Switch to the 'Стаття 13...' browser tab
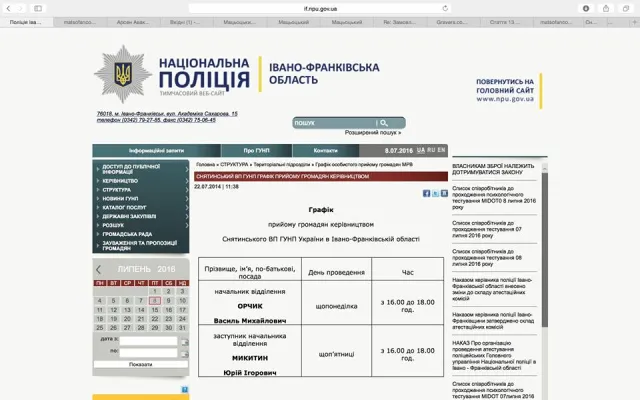The width and height of the screenshot is (640, 400). click(x=505, y=22)
